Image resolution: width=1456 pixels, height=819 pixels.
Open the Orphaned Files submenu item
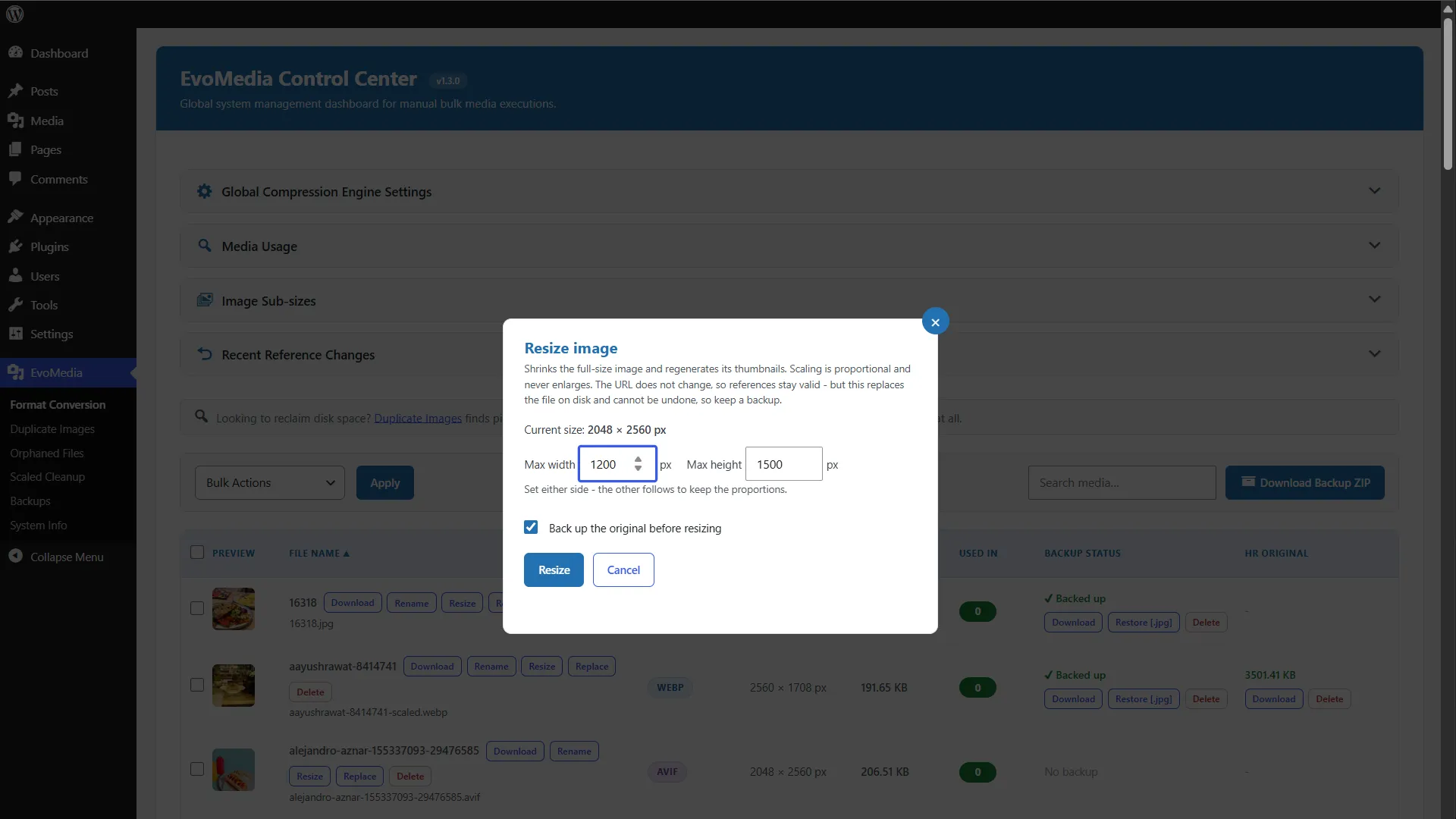click(47, 453)
